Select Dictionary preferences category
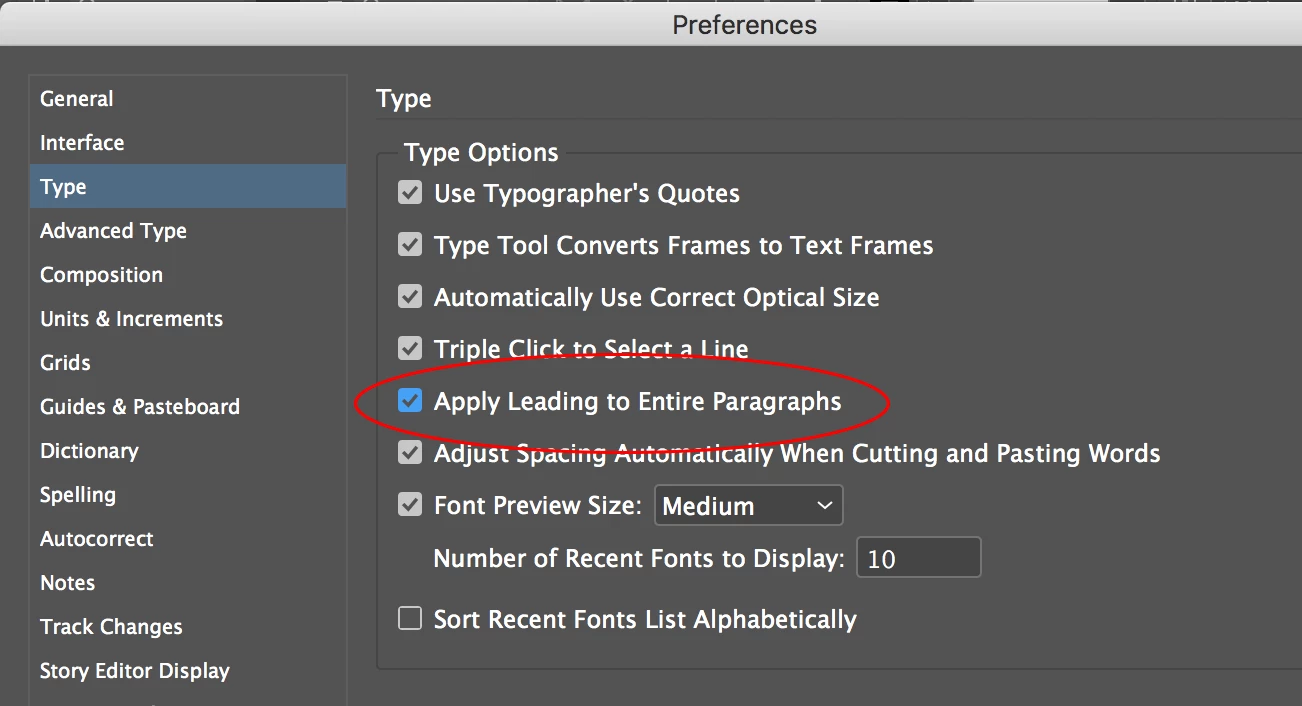 click(89, 451)
